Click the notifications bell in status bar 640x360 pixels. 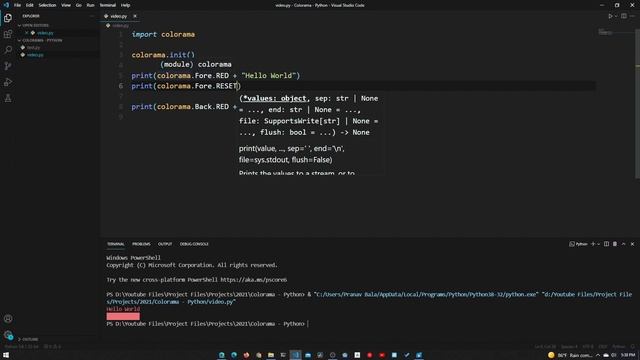(x=633, y=347)
